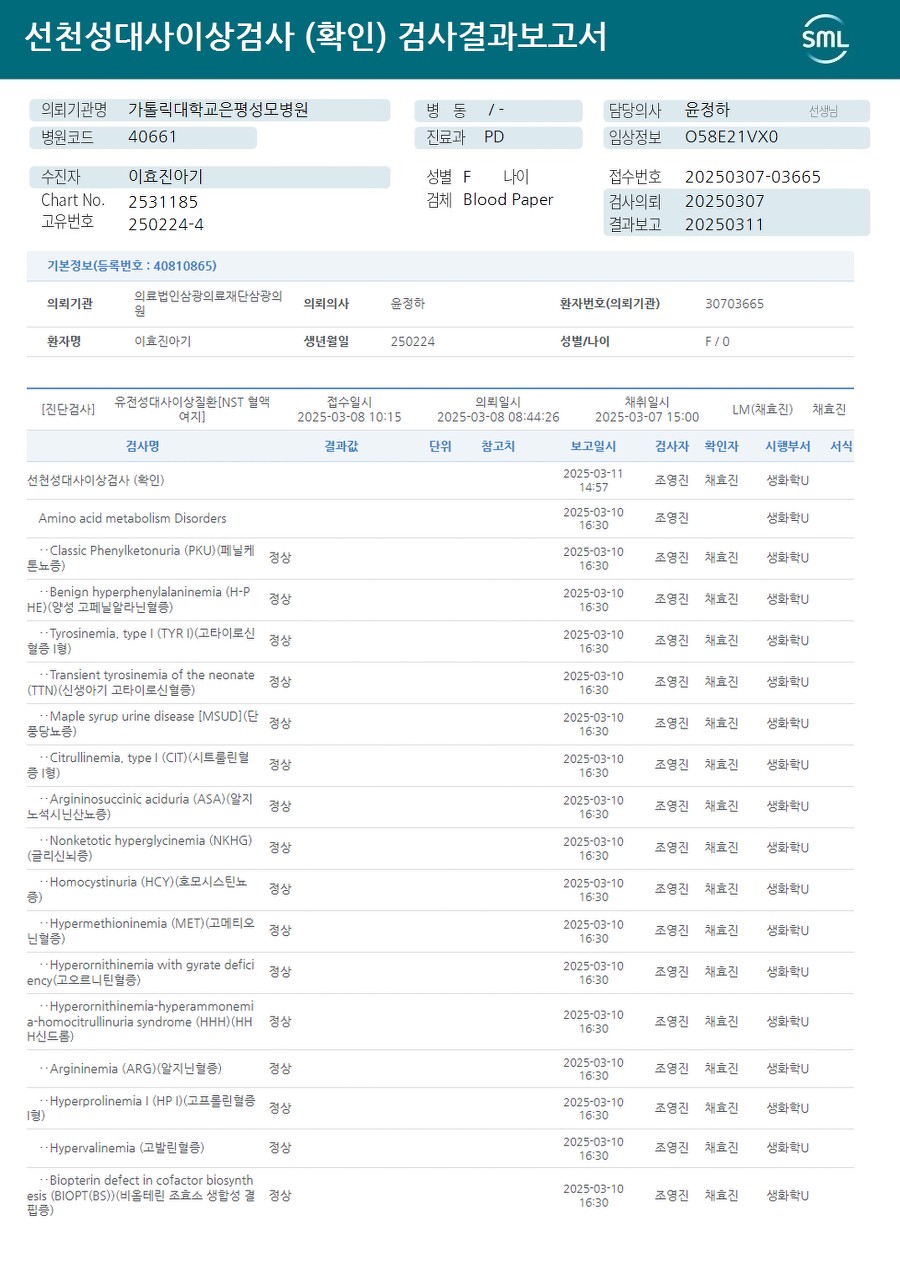The width and height of the screenshot is (900, 1271).
Task: Click 'Citrullinemia, type I (CIT)' test name
Action: 138,765
